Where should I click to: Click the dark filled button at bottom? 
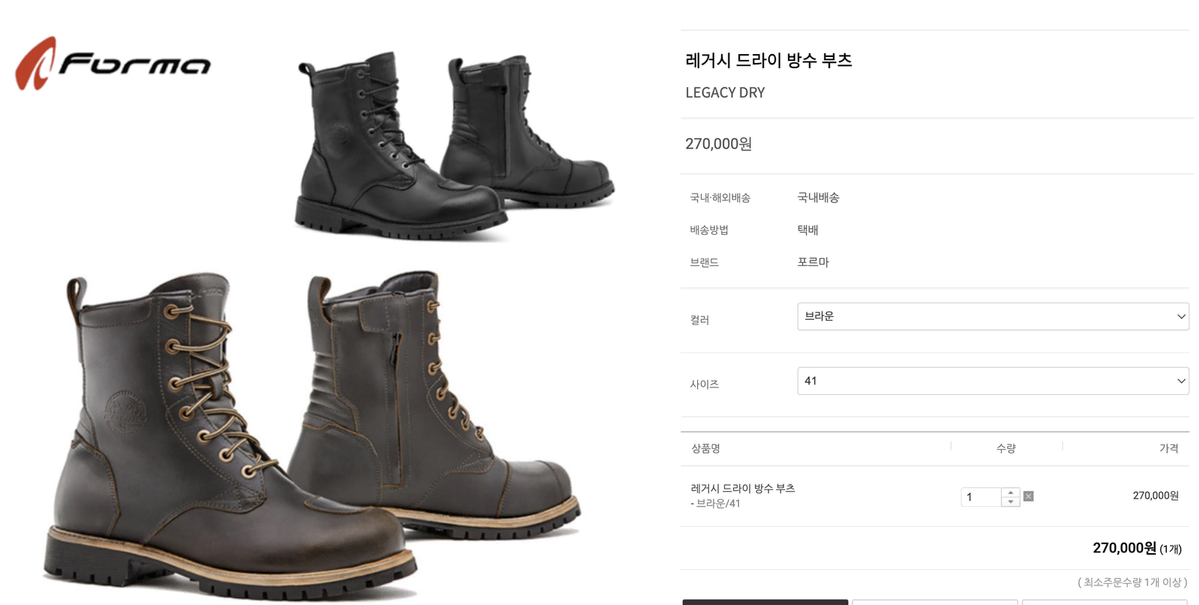pyautogui.click(x=765, y=602)
